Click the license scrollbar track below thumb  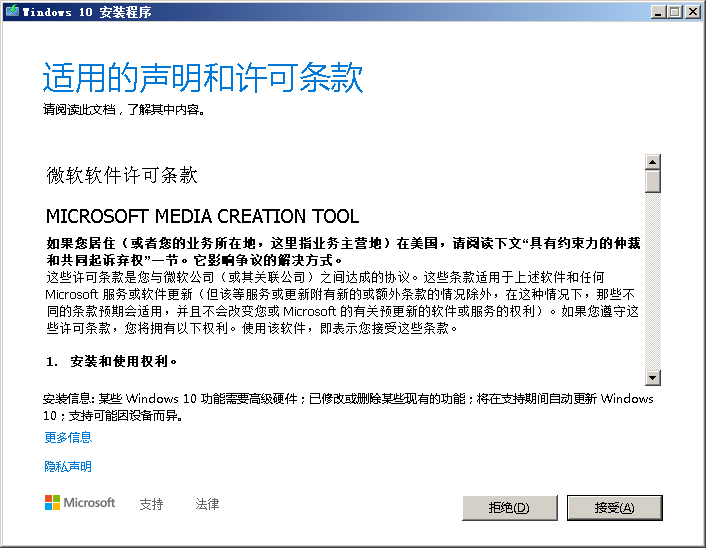652,281
